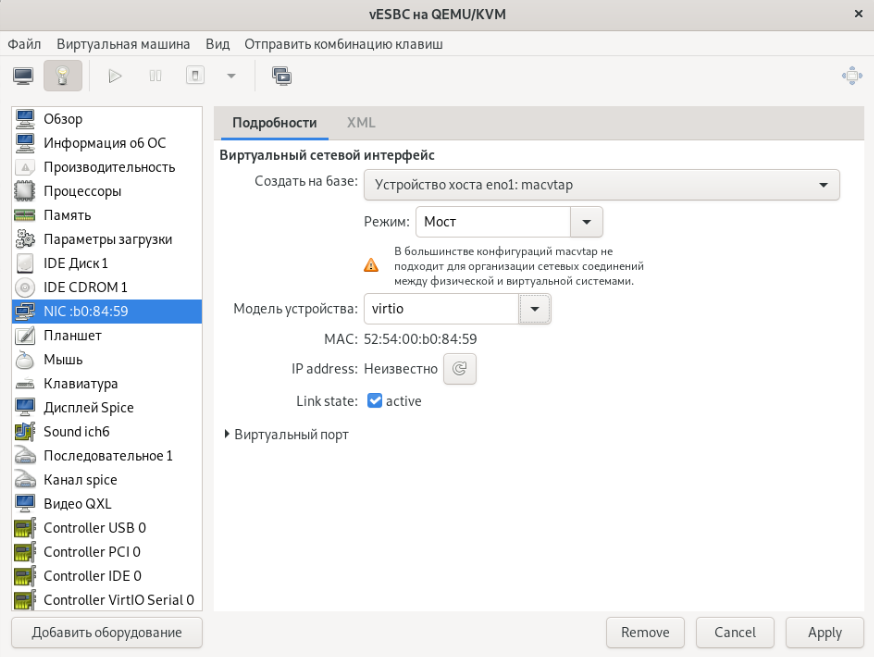Click the graphical console monitor toolbar icon

(23, 75)
